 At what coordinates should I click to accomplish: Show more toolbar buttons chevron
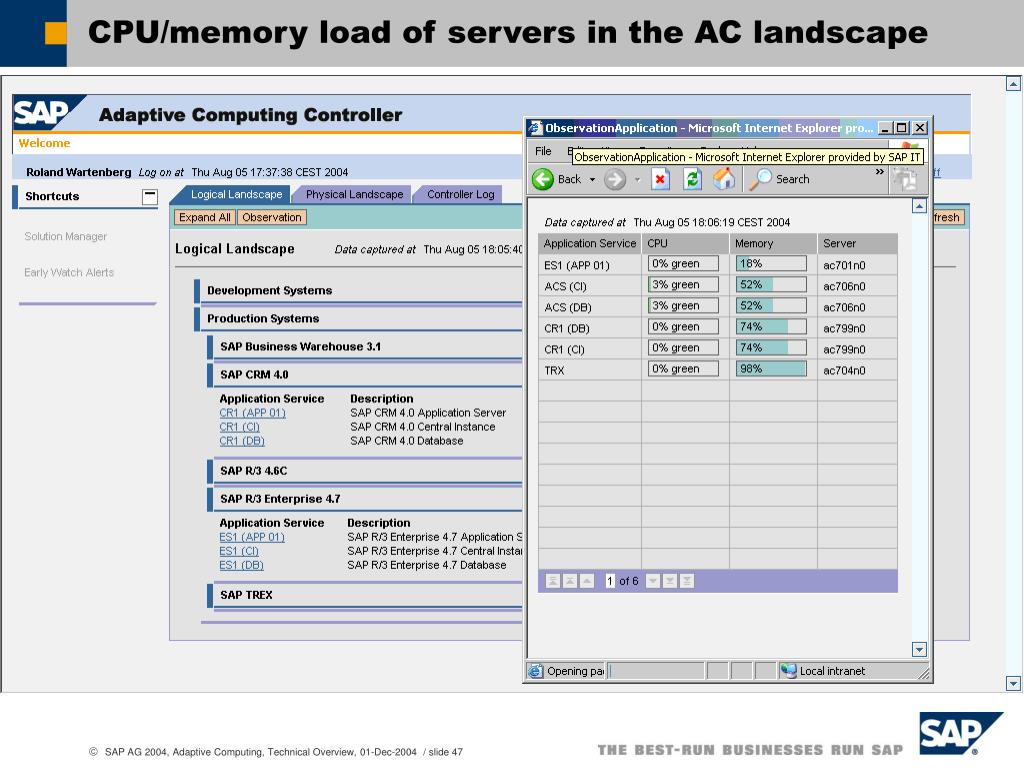[880, 172]
